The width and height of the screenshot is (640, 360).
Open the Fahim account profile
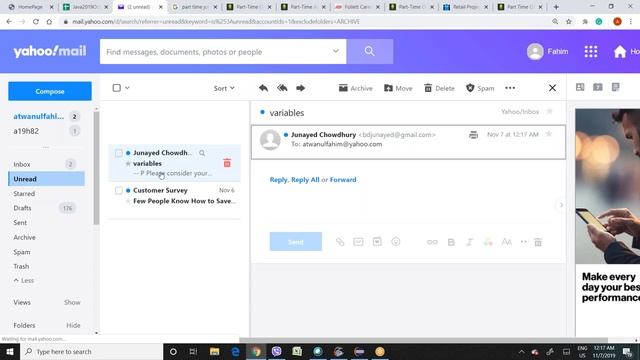(x=547, y=51)
